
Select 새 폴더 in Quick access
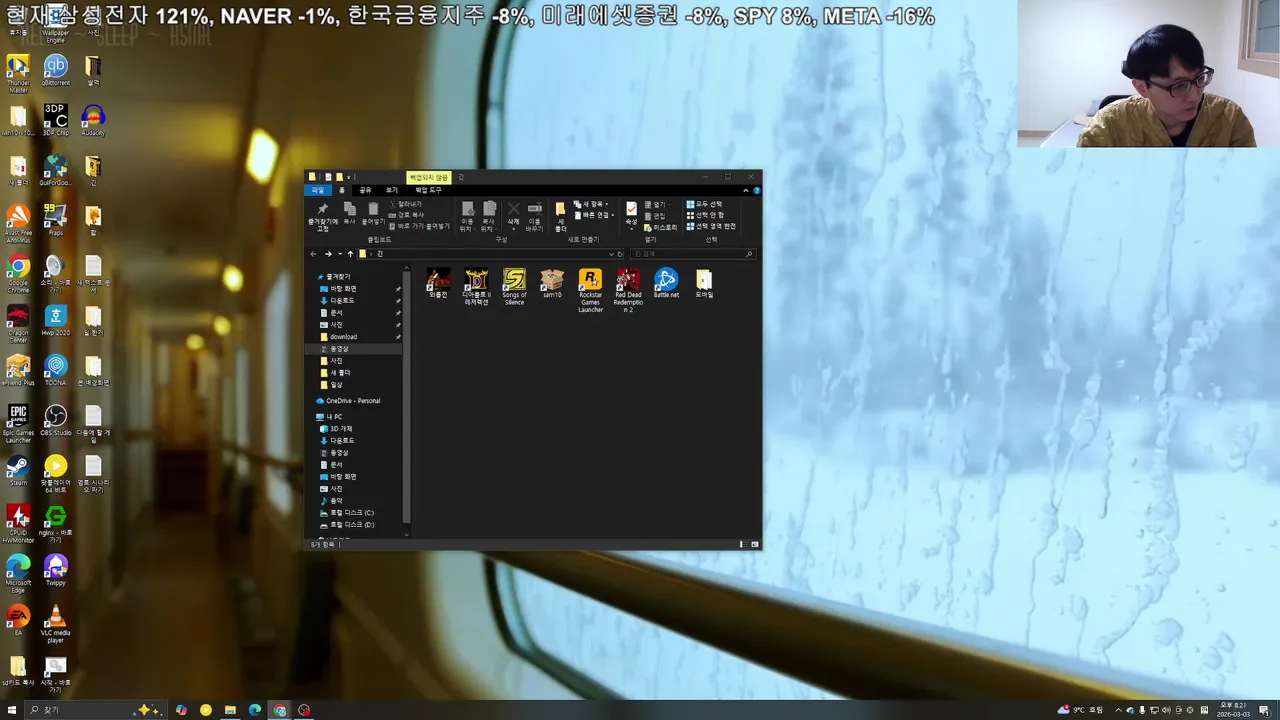[335, 373]
